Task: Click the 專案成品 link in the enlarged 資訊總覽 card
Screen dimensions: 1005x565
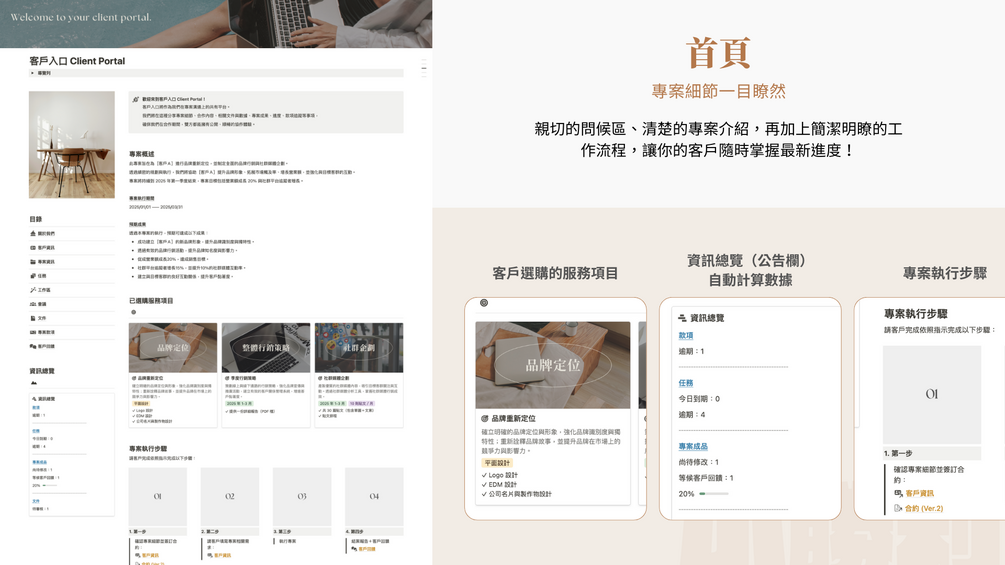Action: [x=693, y=446]
